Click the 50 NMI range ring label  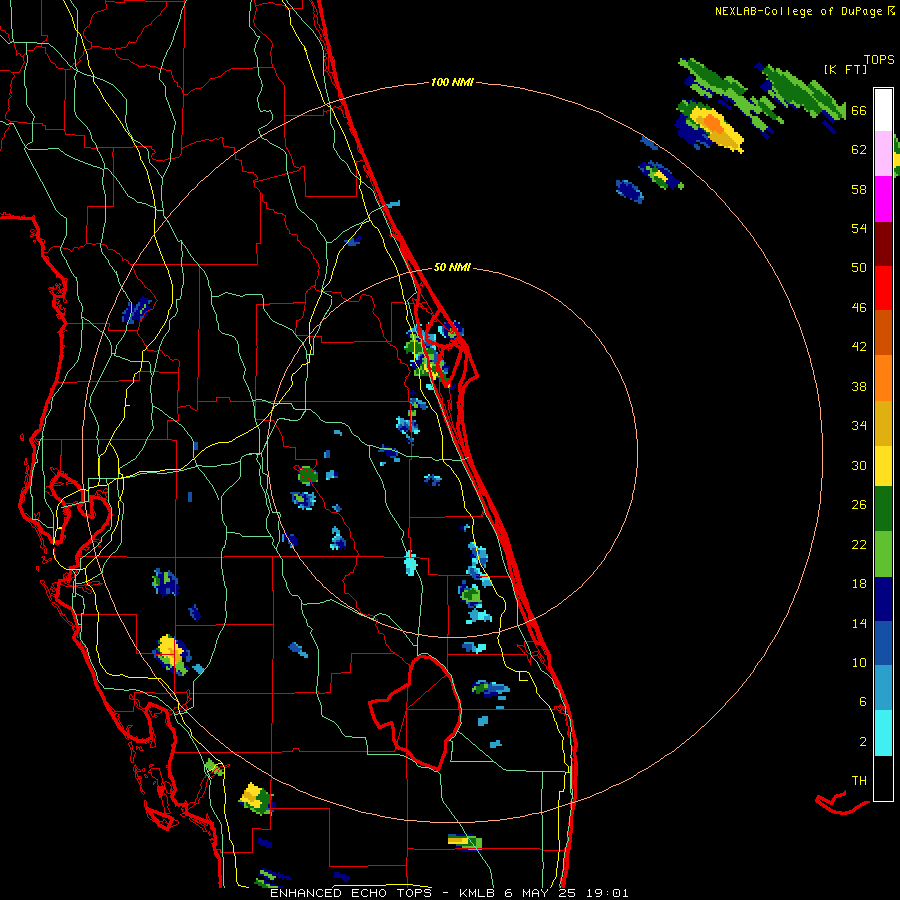pos(452,267)
